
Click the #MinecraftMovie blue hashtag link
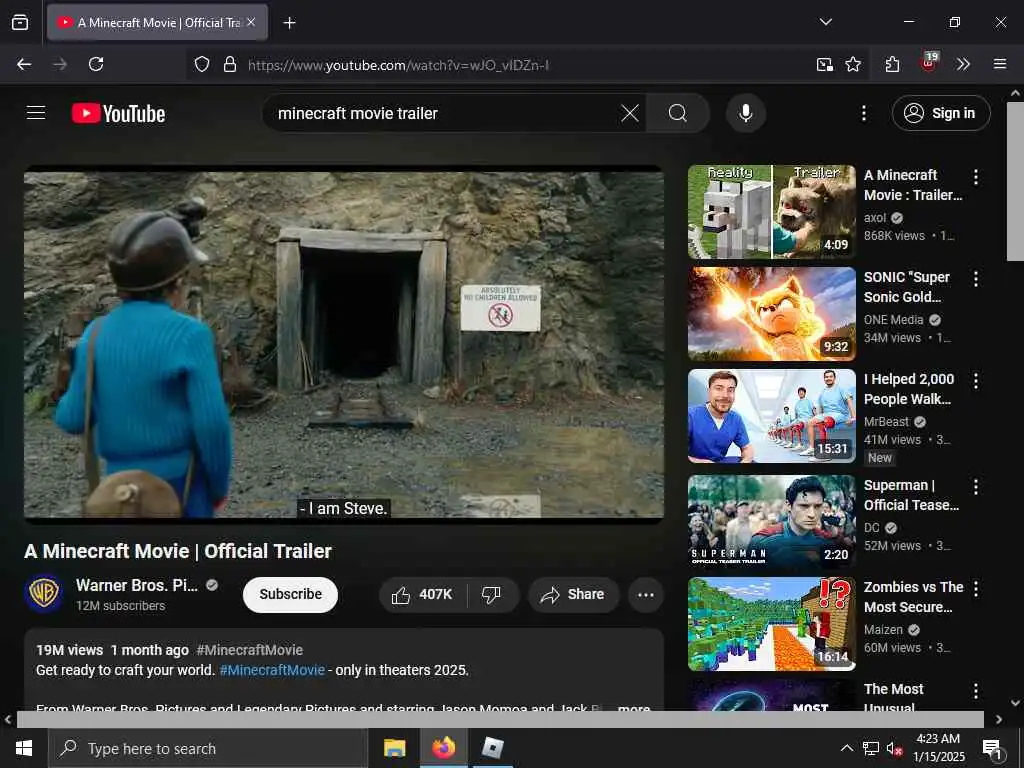pyautogui.click(x=272, y=670)
